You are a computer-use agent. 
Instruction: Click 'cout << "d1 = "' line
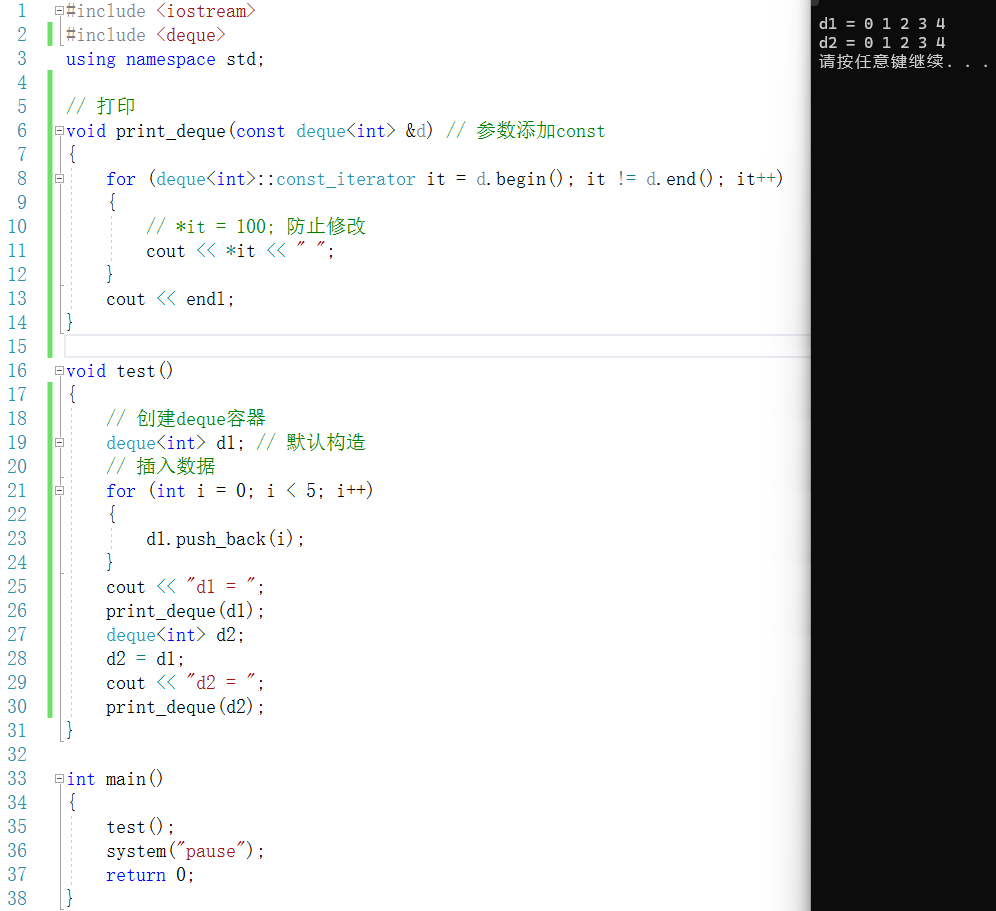(x=185, y=587)
